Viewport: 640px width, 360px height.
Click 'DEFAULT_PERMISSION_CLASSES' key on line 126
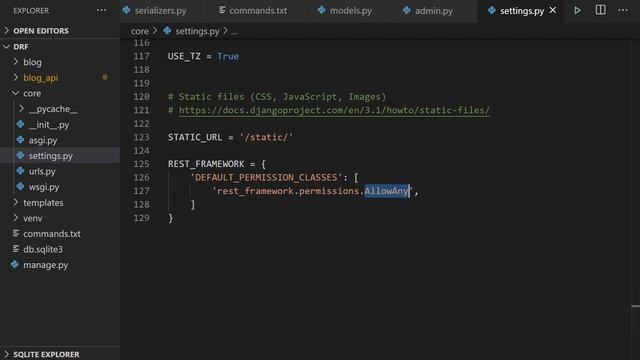coord(266,178)
